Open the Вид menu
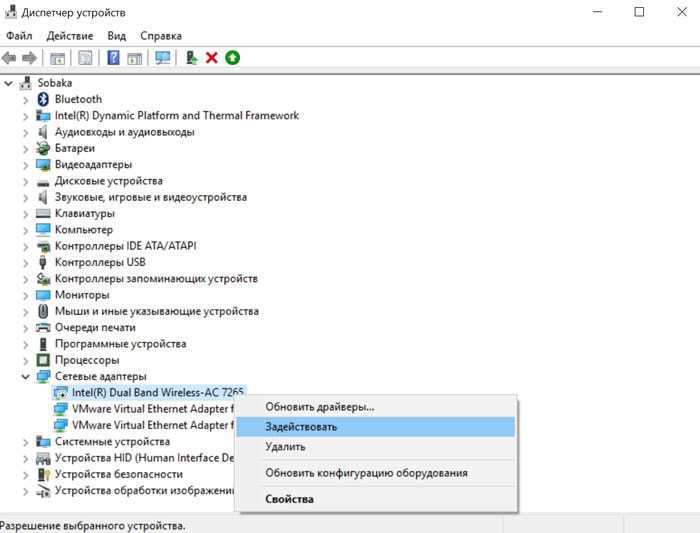 coord(117,36)
